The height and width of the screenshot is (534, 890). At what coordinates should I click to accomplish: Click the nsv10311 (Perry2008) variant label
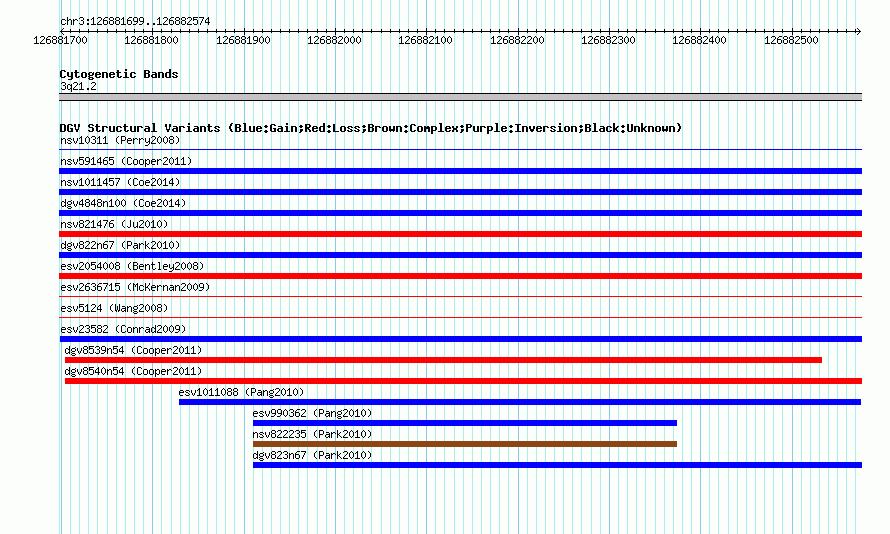120,140
